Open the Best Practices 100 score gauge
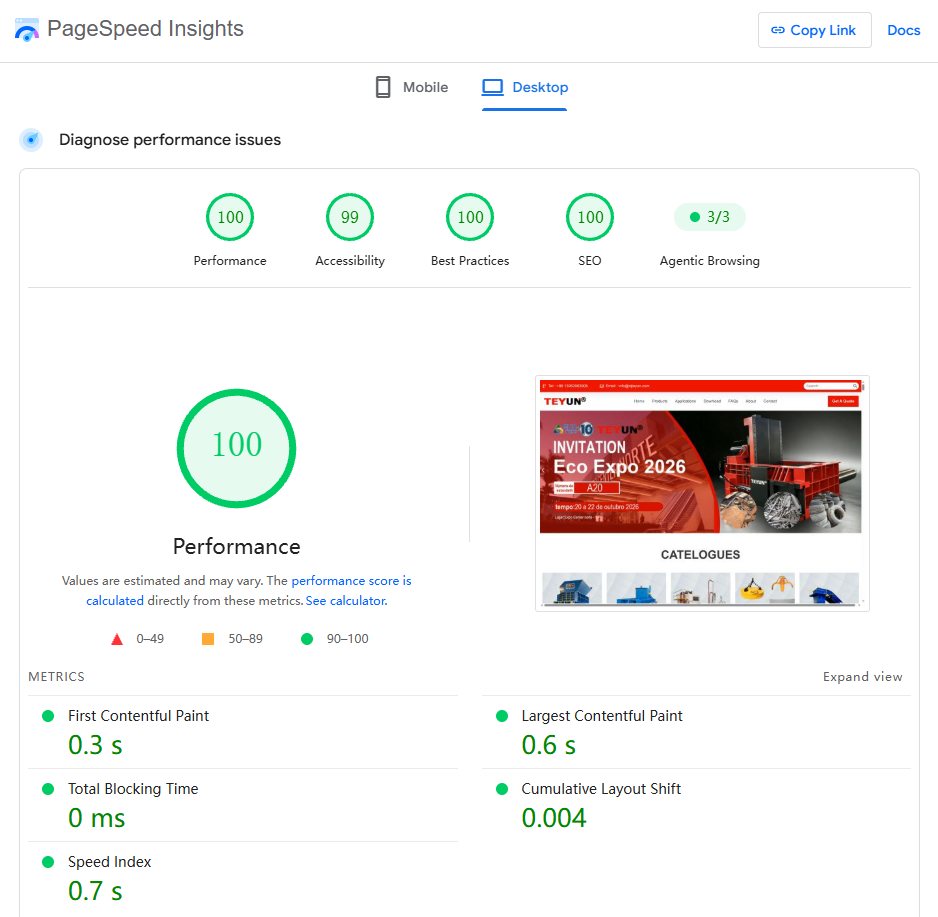Image resolution: width=938 pixels, height=917 pixels. point(470,217)
